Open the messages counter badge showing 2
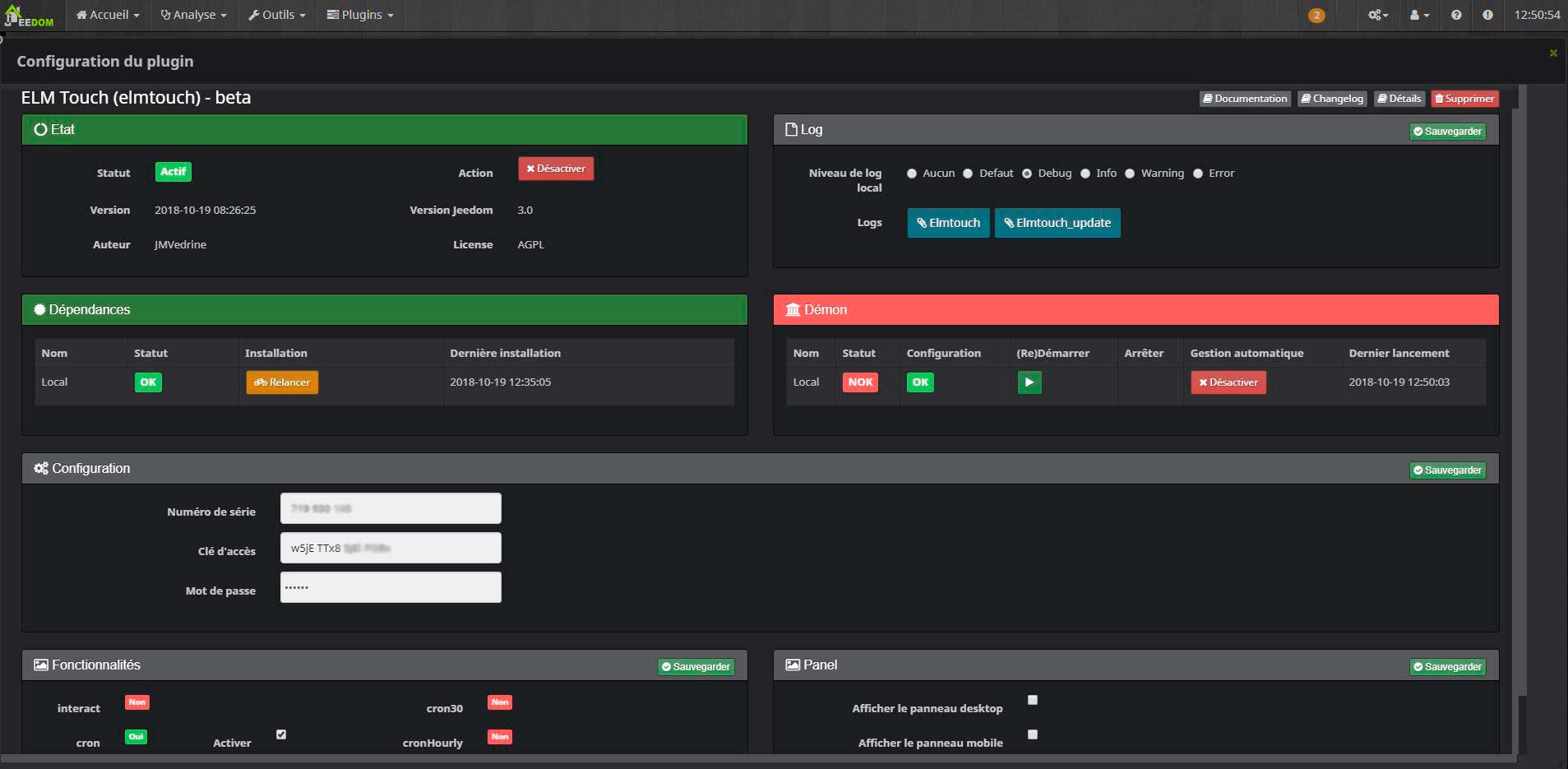 (x=1316, y=16)
